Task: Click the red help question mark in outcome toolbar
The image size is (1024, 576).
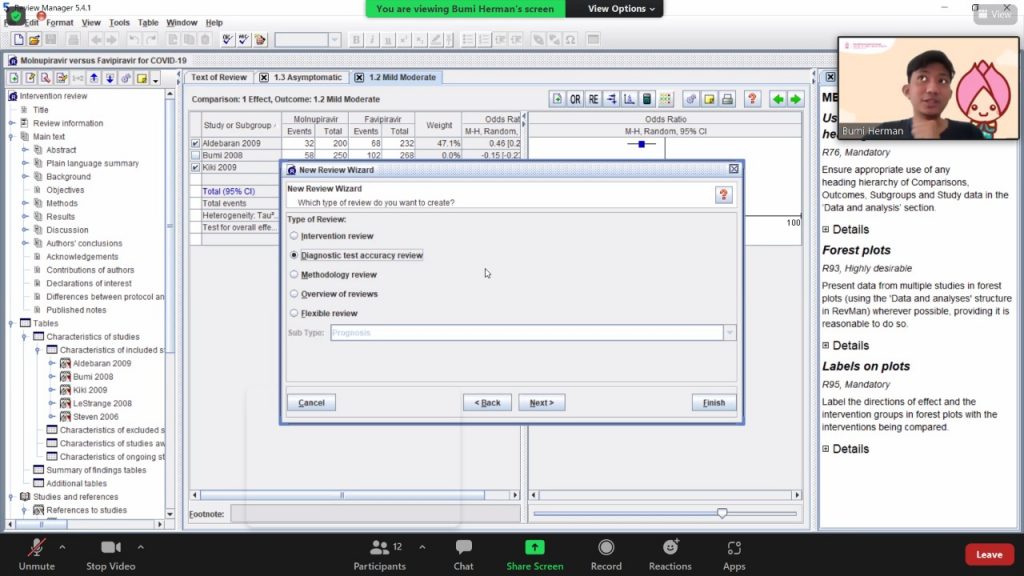Action: (752, 99)
